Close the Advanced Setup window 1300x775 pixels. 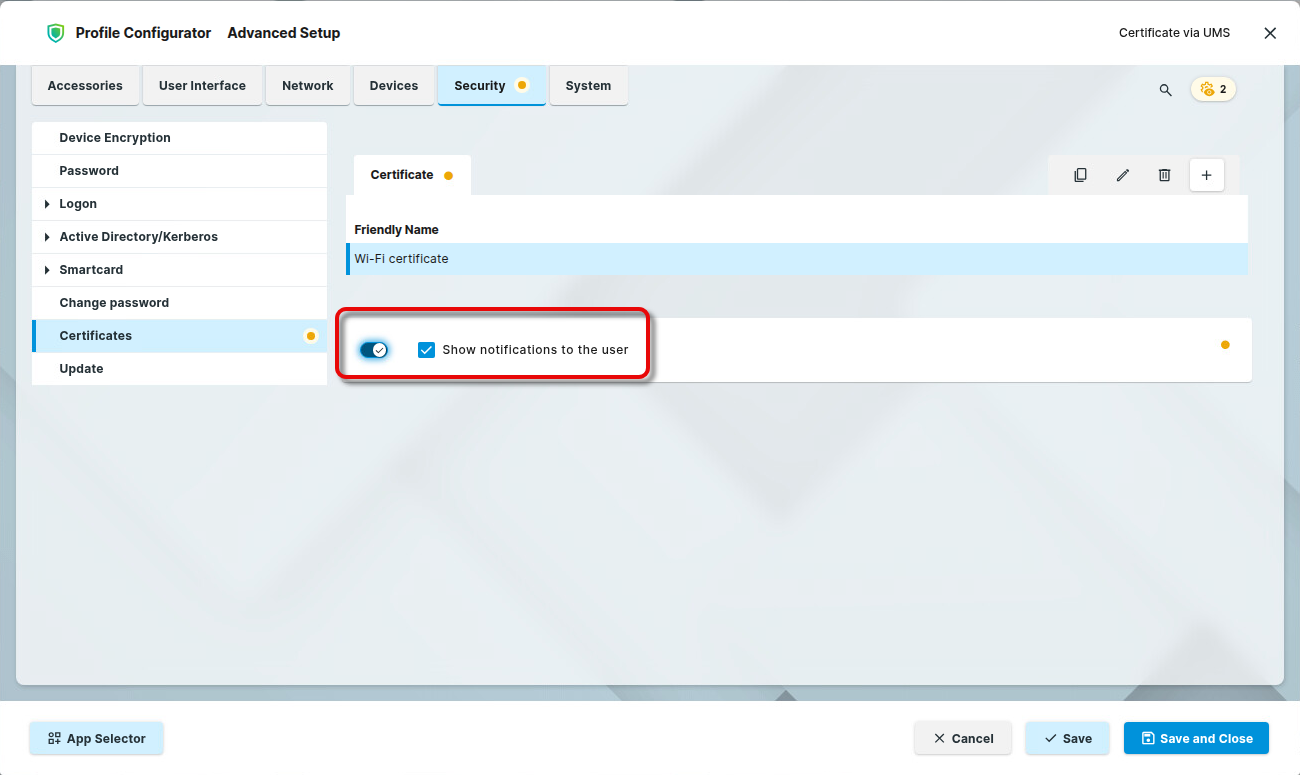click(x=1270, y=33)
